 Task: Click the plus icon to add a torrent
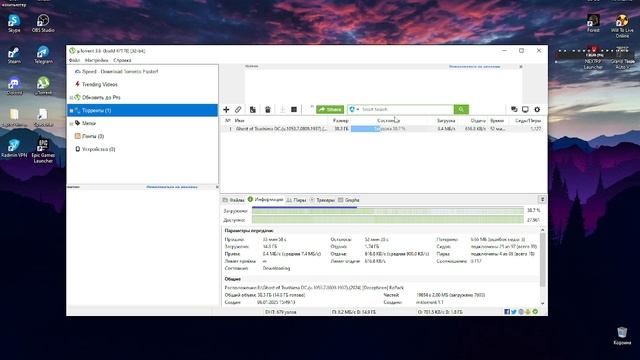click(226, 109)
